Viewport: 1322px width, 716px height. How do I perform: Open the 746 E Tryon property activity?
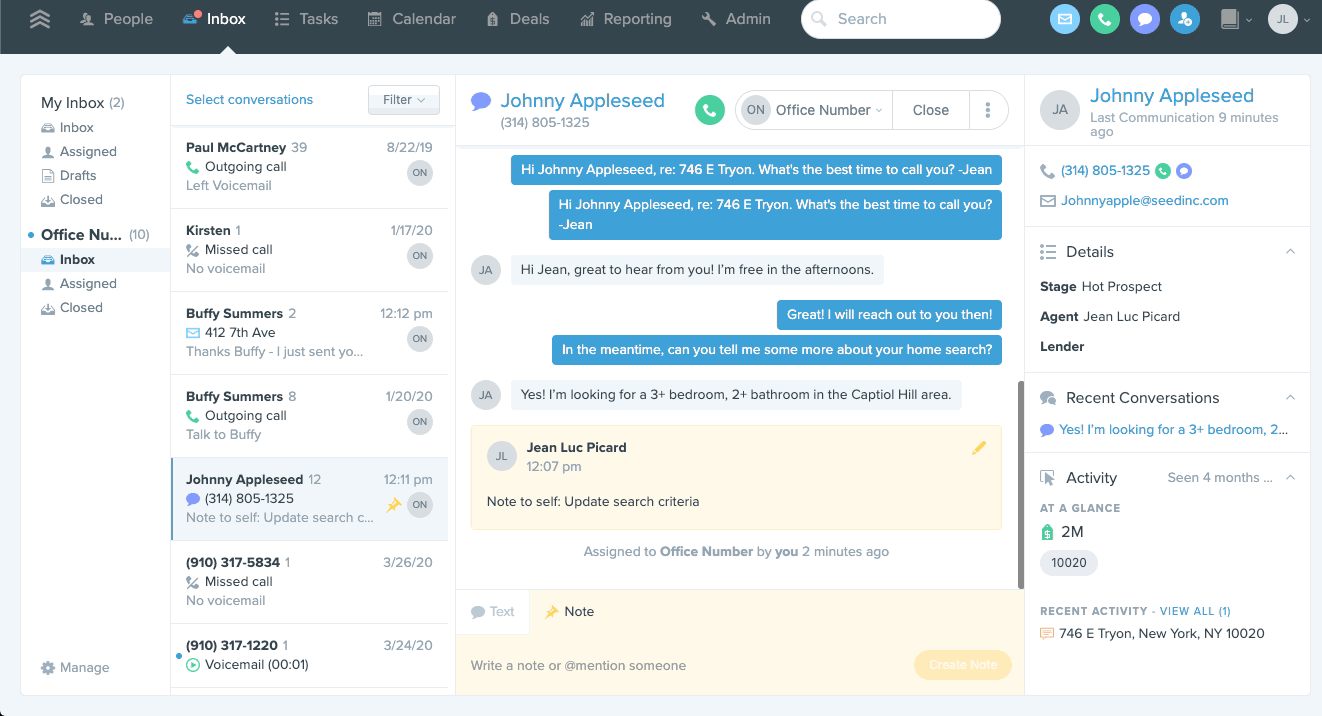click(x=1161, y=634)
